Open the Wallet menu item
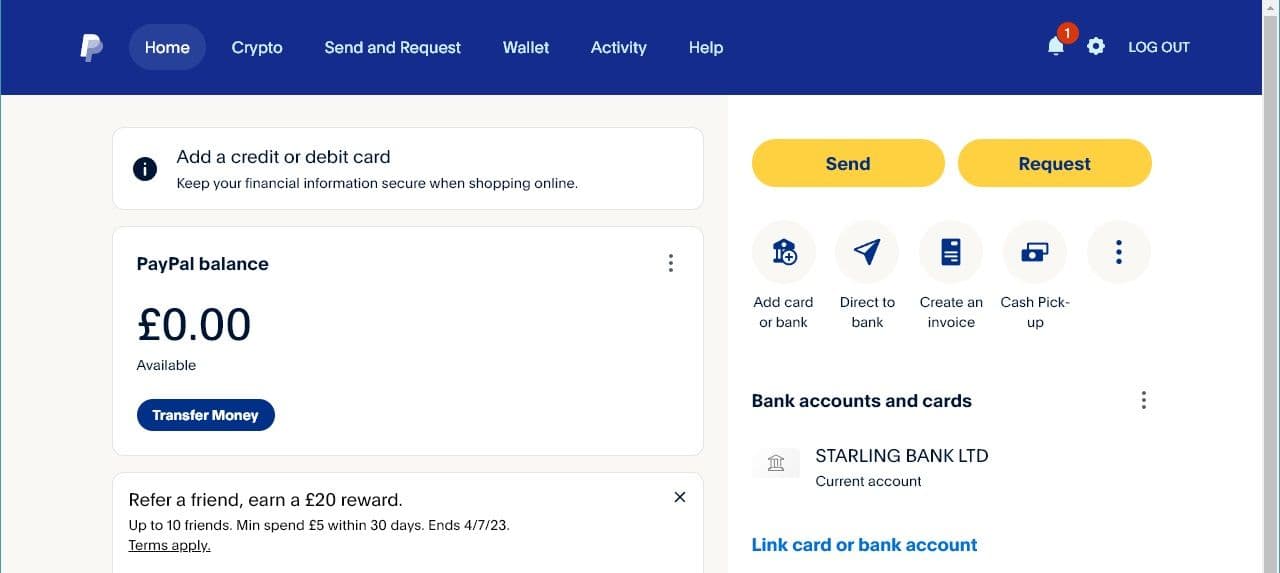 tap(526, 47)
